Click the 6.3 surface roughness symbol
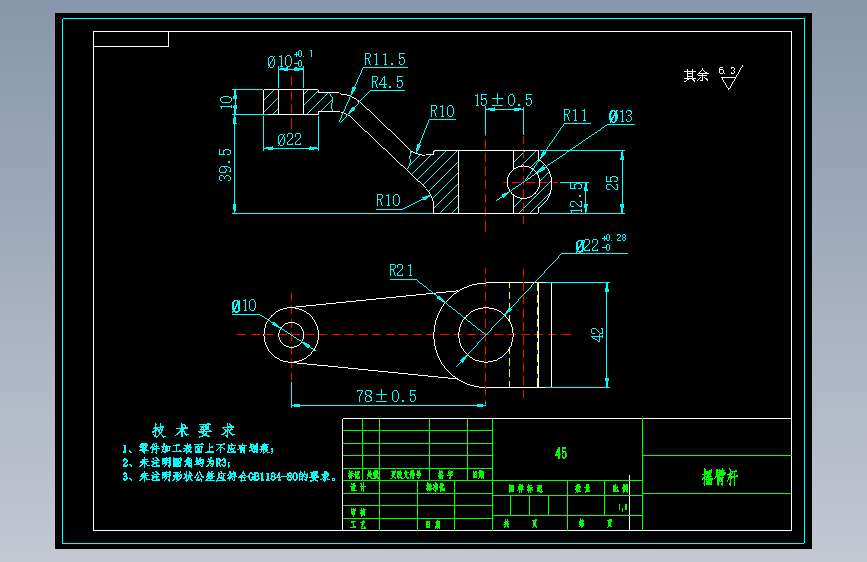867x562 pixels. click(x=730, y=77)
